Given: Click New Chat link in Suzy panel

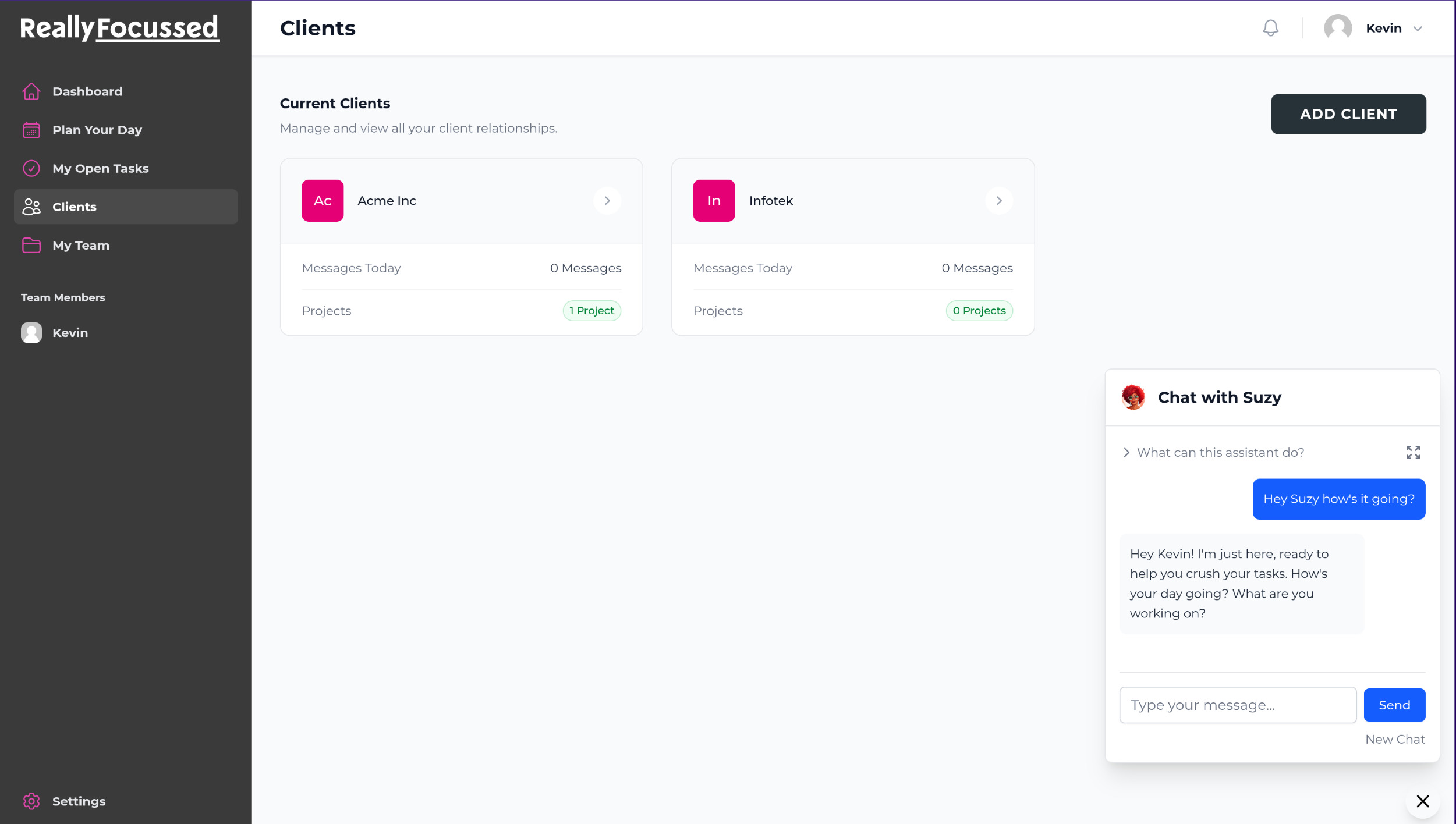Looking at the screenshot, I should (1394, 739).
